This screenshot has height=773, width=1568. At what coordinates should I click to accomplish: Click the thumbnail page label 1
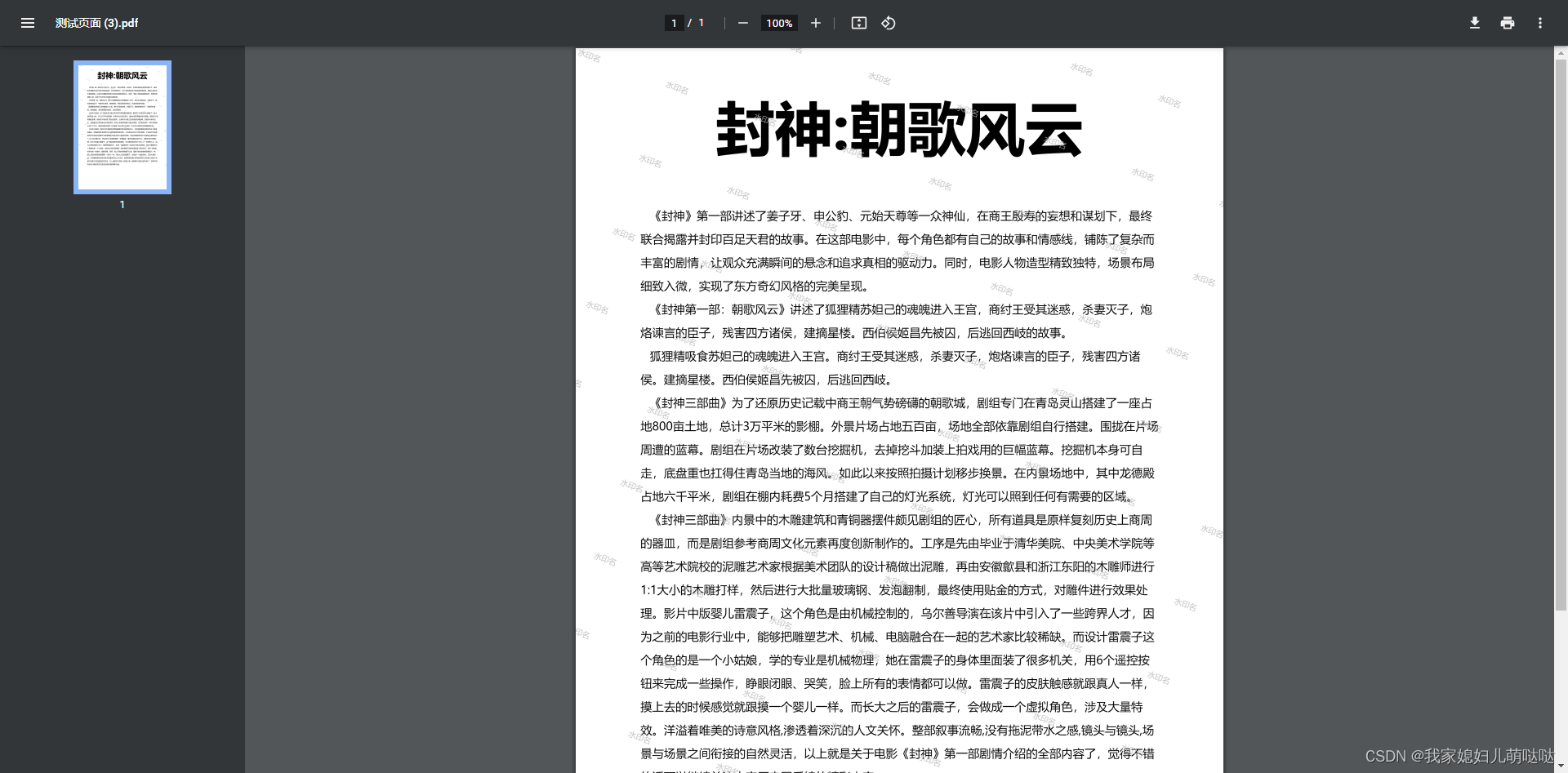point(122,205)
